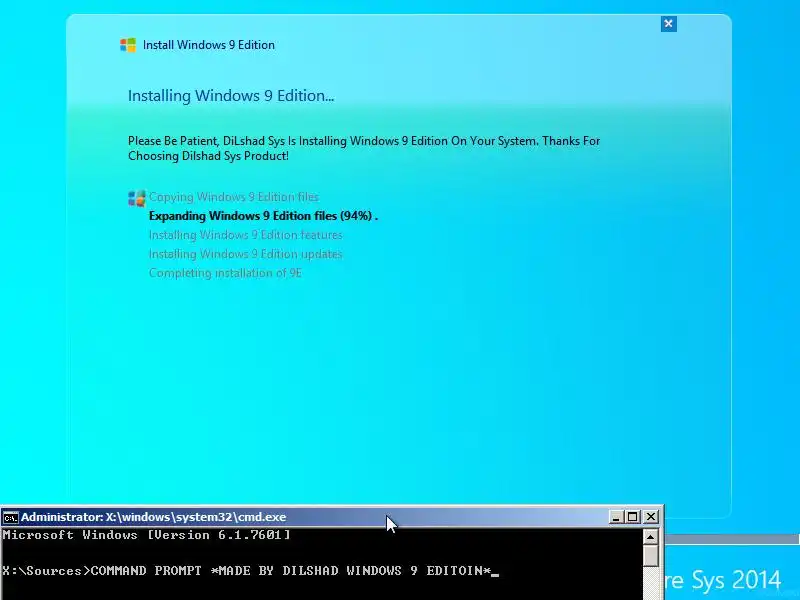Click 'Expanding Windows 9 Edition files (94%)' step

tap(263, 216)
